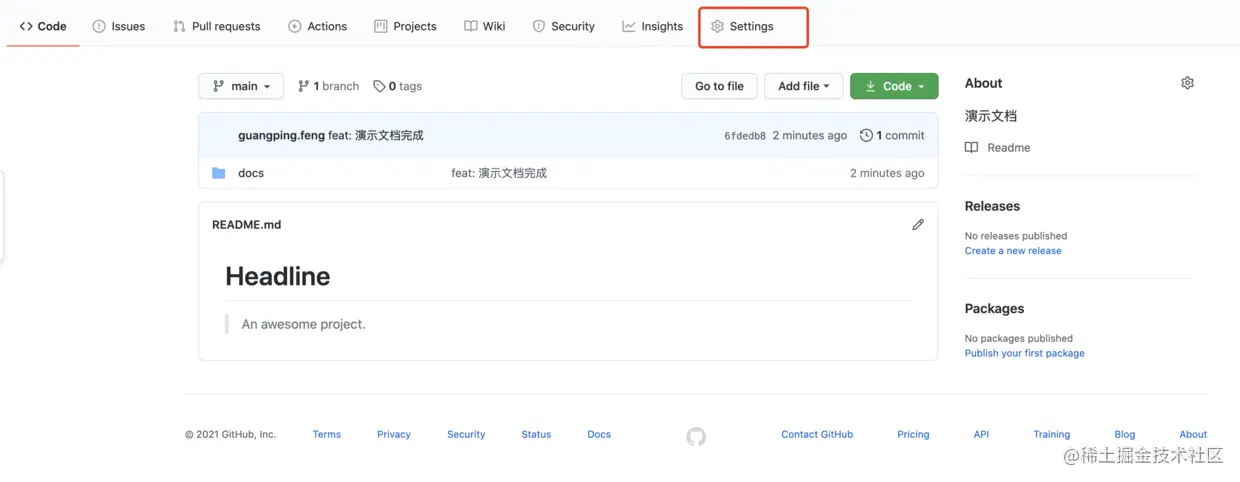Click the Go to file button
The height and width of the screenshot is (482, 1240).
coord(719,86)
